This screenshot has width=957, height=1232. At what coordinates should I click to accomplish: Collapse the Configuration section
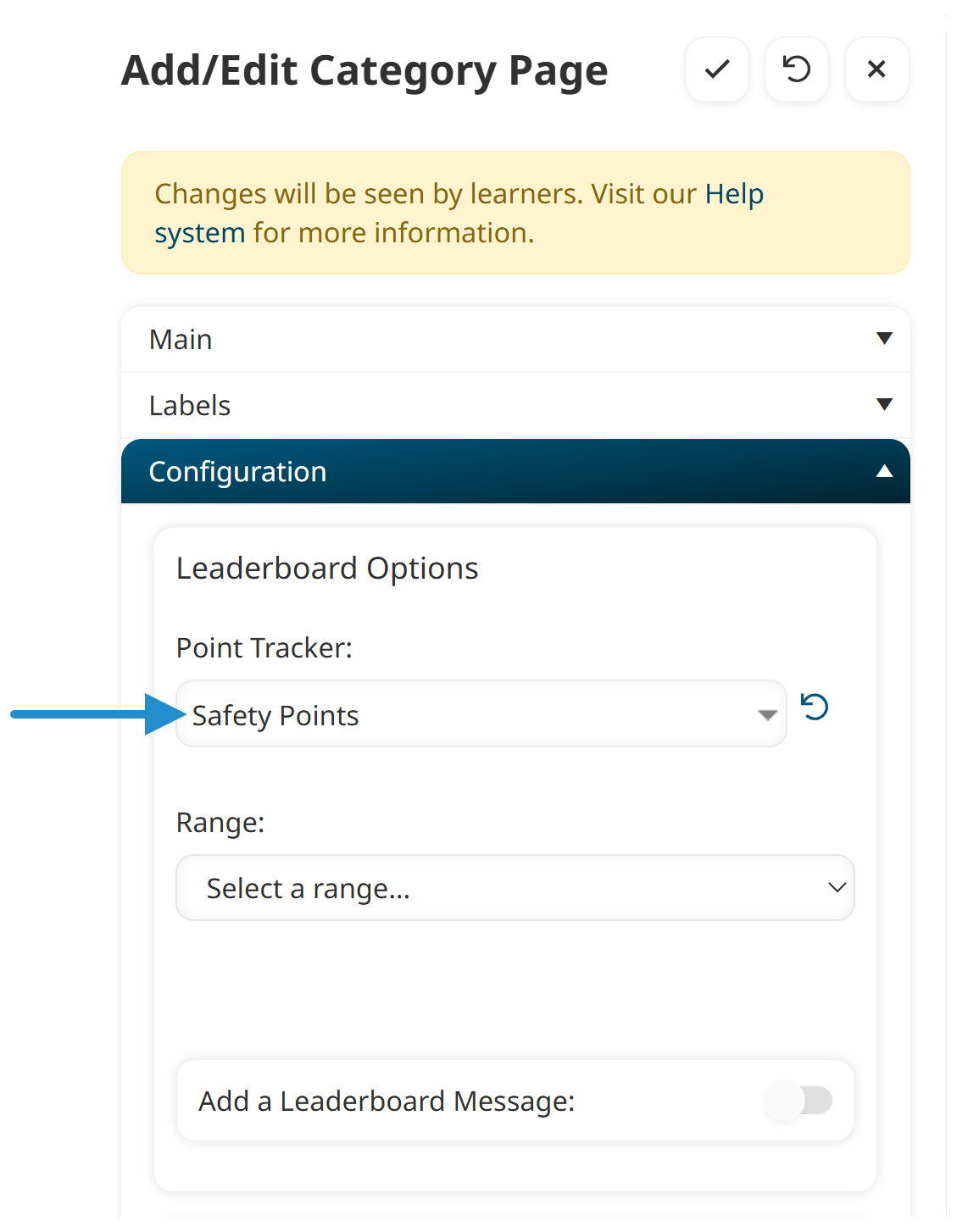tap(237, 472)
